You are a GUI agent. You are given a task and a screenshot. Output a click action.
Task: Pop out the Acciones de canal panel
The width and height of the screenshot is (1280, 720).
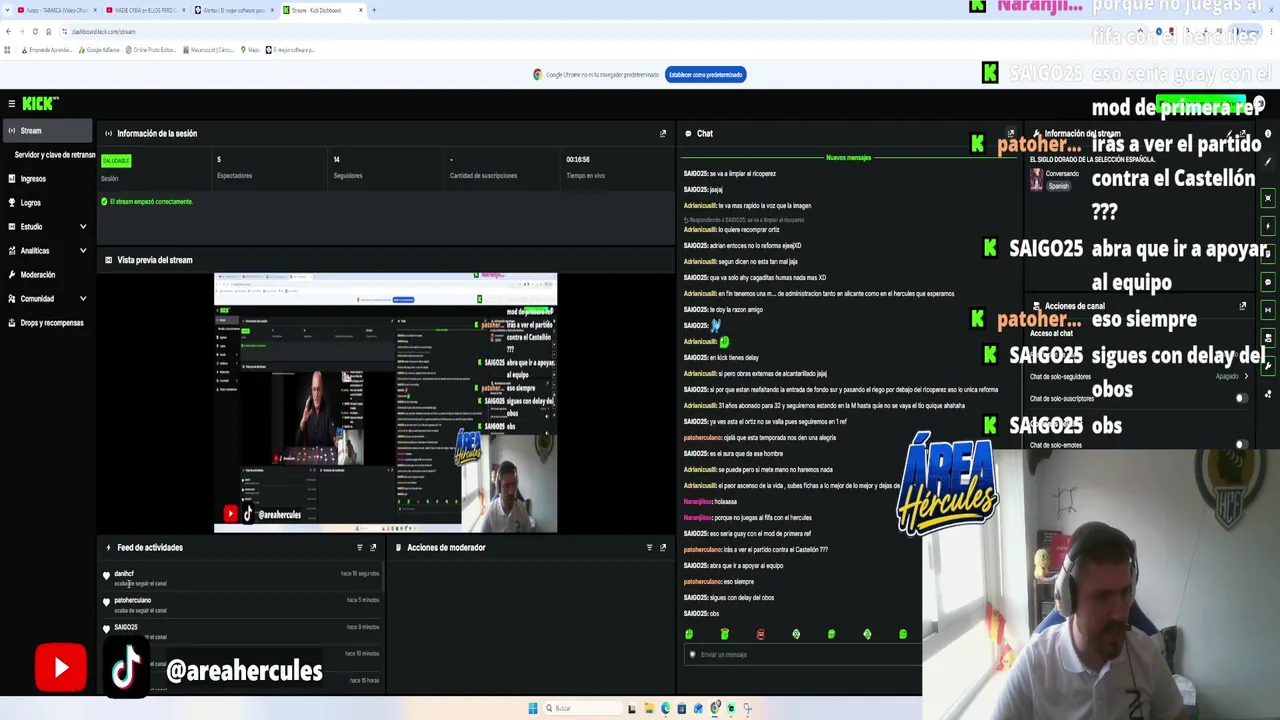[x=1243, y=306]
